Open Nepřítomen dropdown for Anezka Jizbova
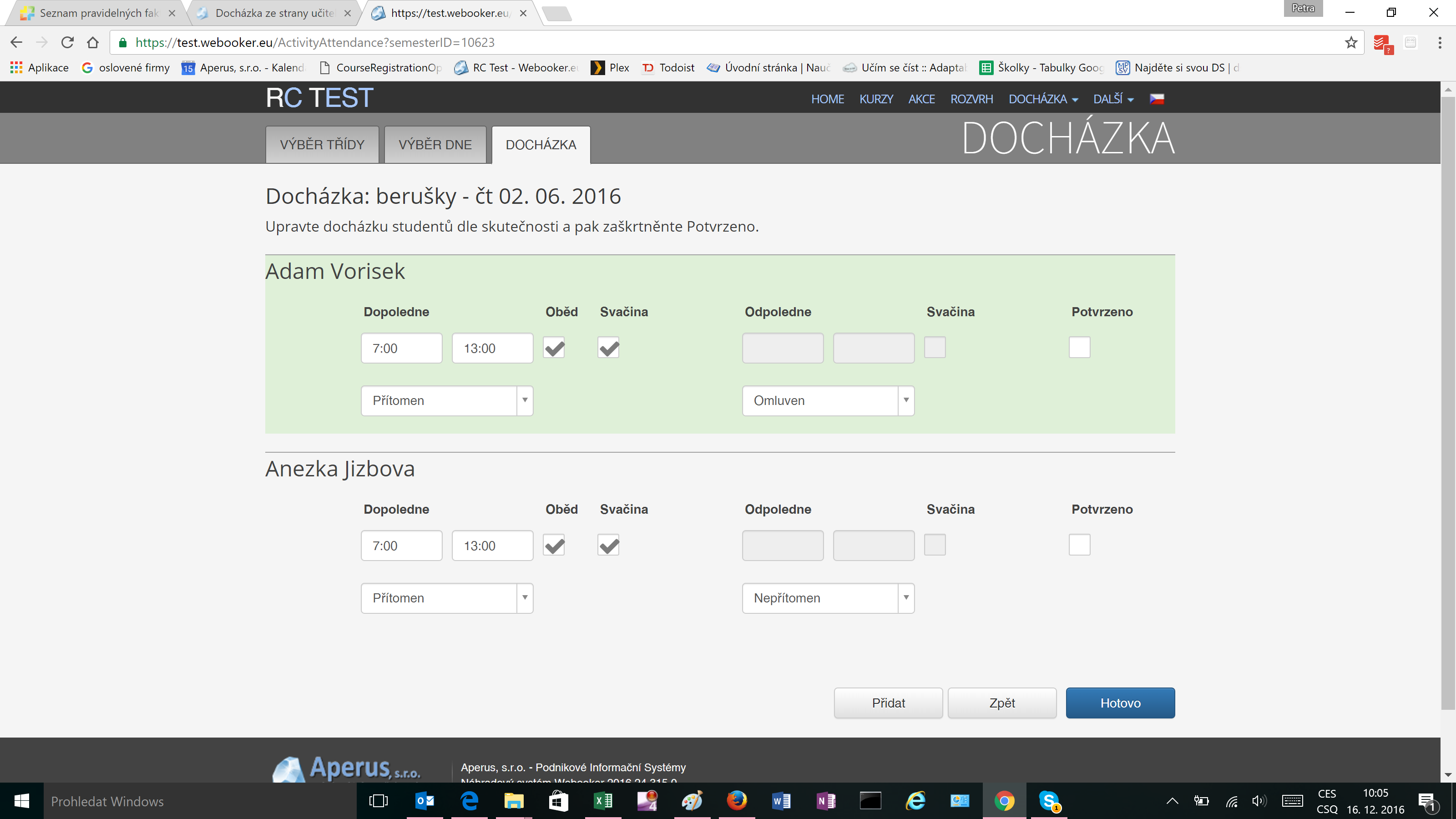 coord(828,598)
